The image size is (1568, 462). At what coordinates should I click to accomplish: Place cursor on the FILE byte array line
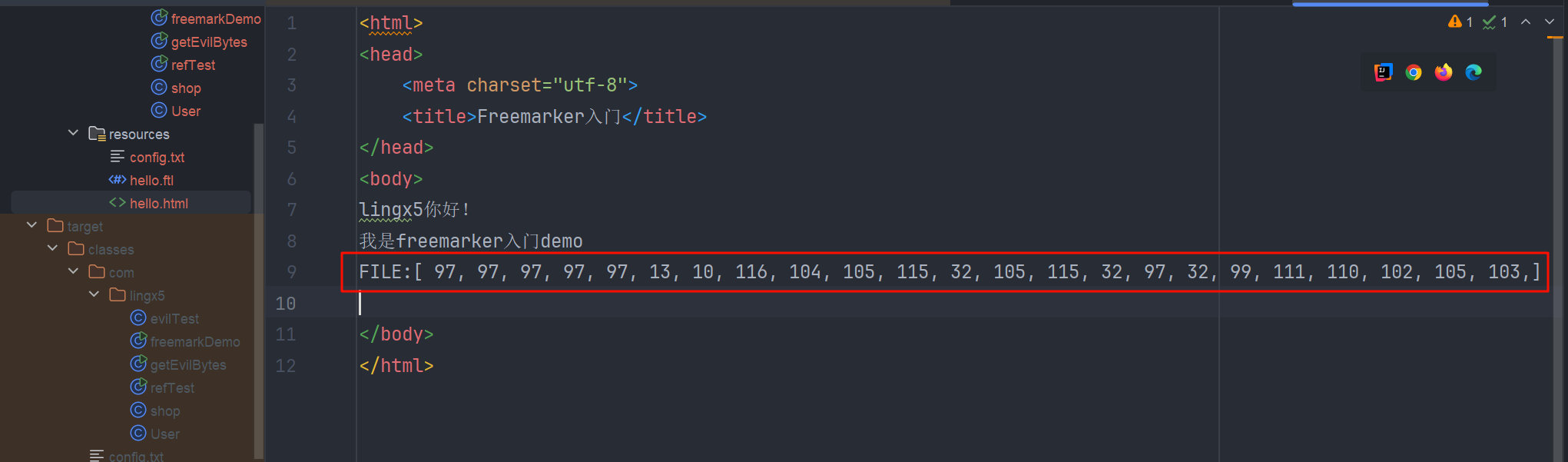click(950, 272)
